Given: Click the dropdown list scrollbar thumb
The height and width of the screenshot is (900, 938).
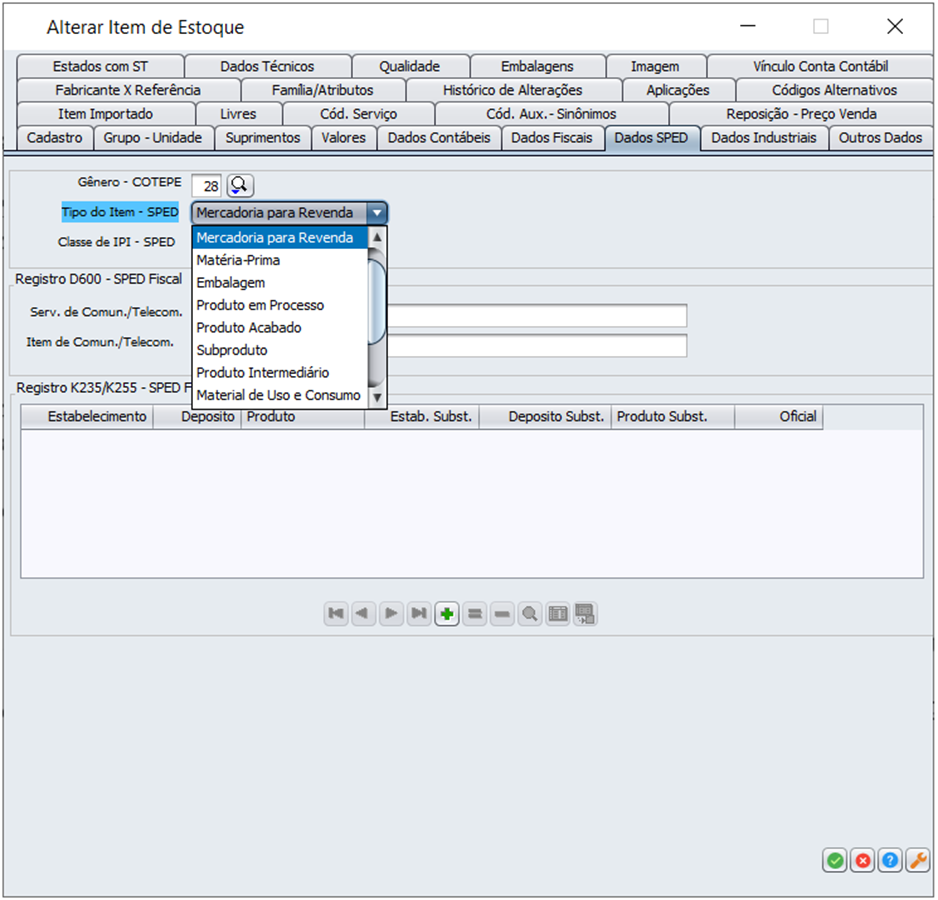Looking at the screenshot, I should pyautogui.click(x=377, y=302).
